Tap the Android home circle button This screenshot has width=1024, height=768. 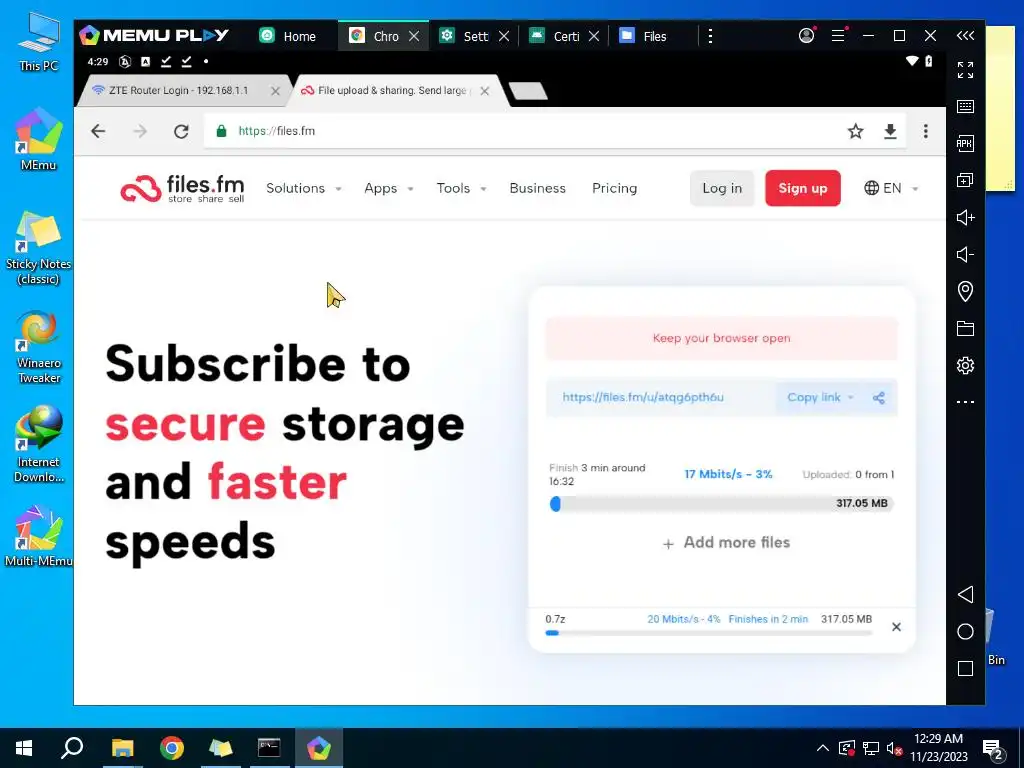point(965,632)
